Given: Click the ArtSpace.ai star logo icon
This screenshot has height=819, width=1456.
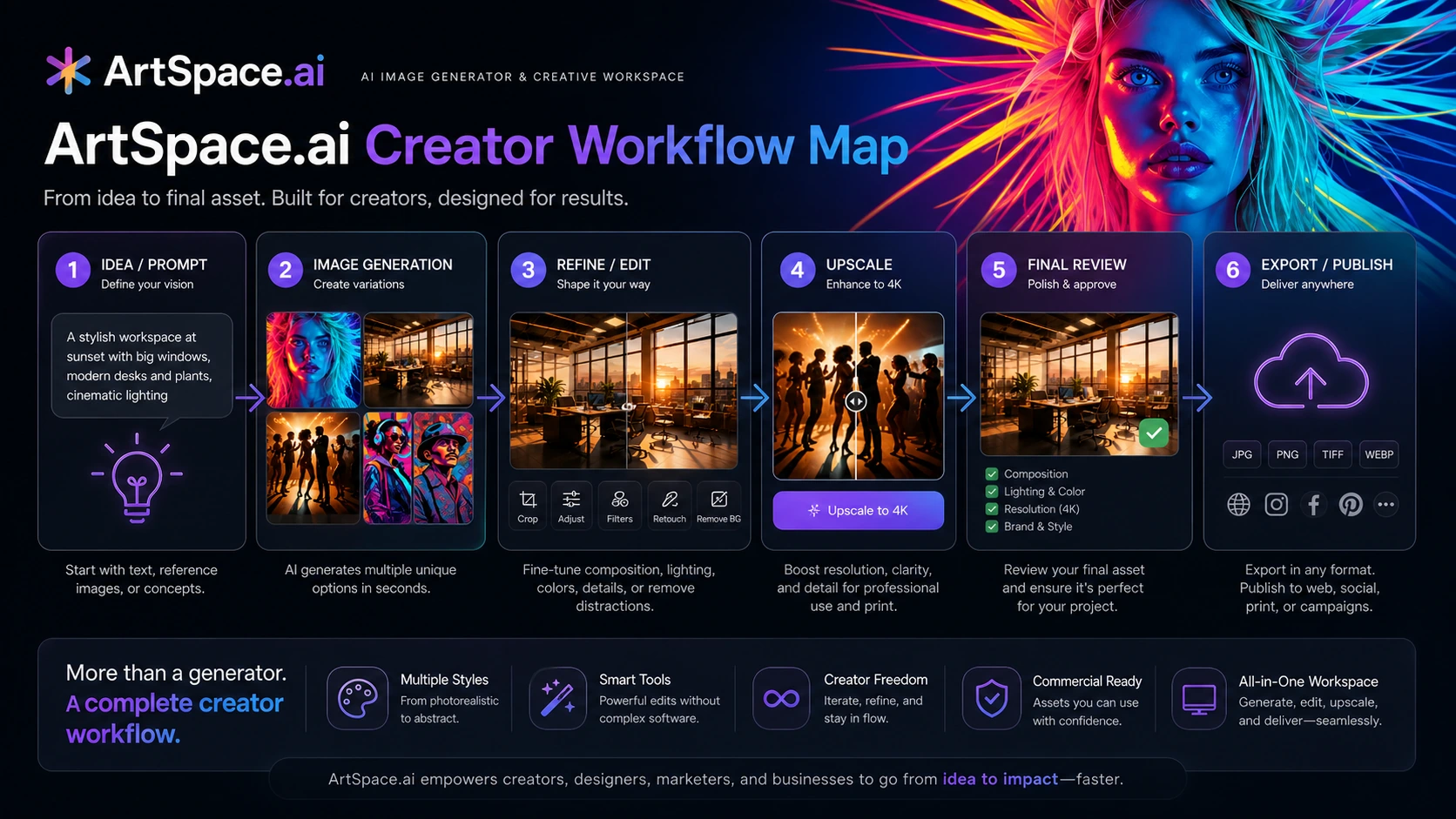Looking at the screenshot, I should [68, 70].
